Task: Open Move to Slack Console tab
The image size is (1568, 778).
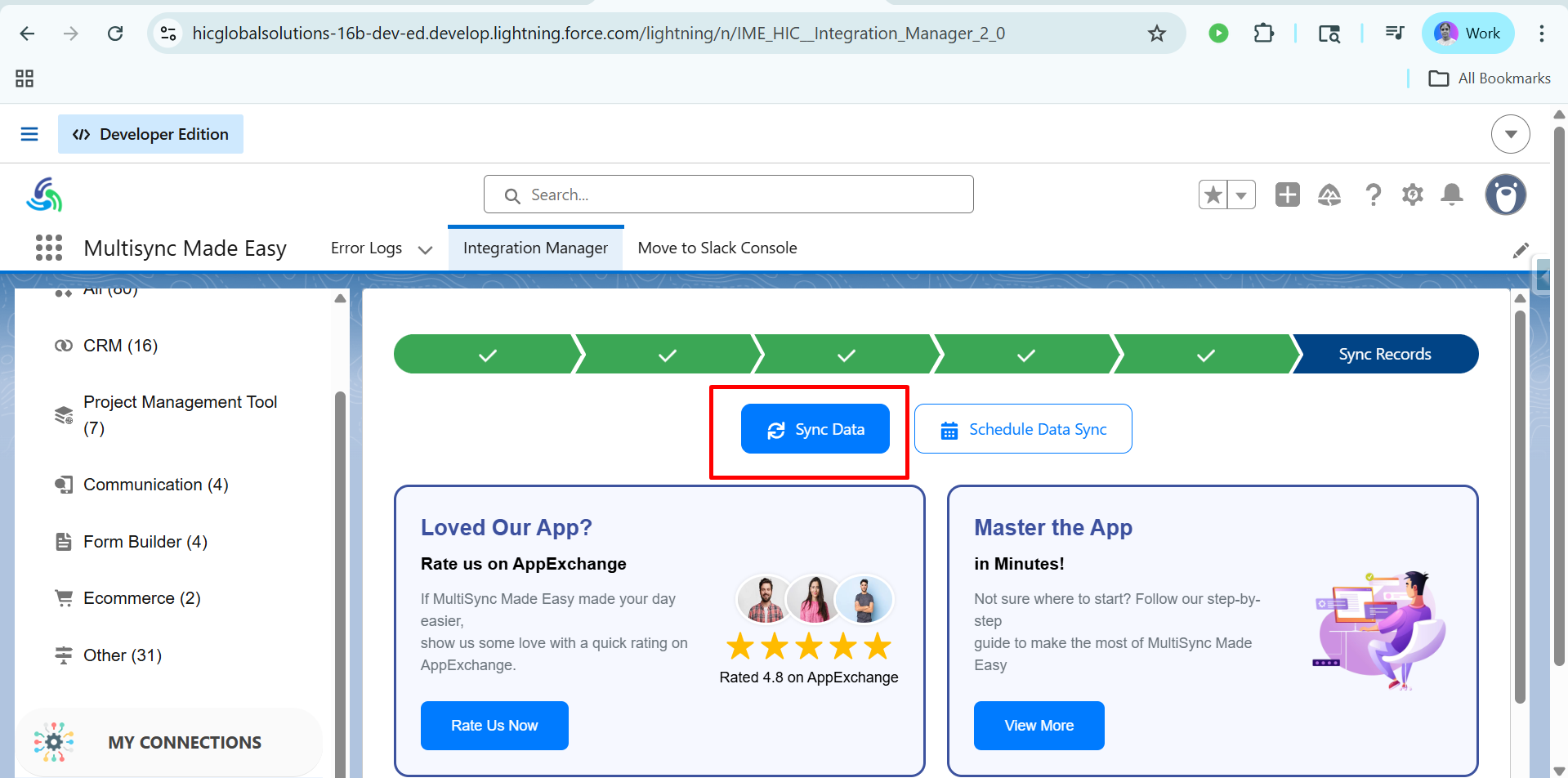Action: tap(717, 248)
